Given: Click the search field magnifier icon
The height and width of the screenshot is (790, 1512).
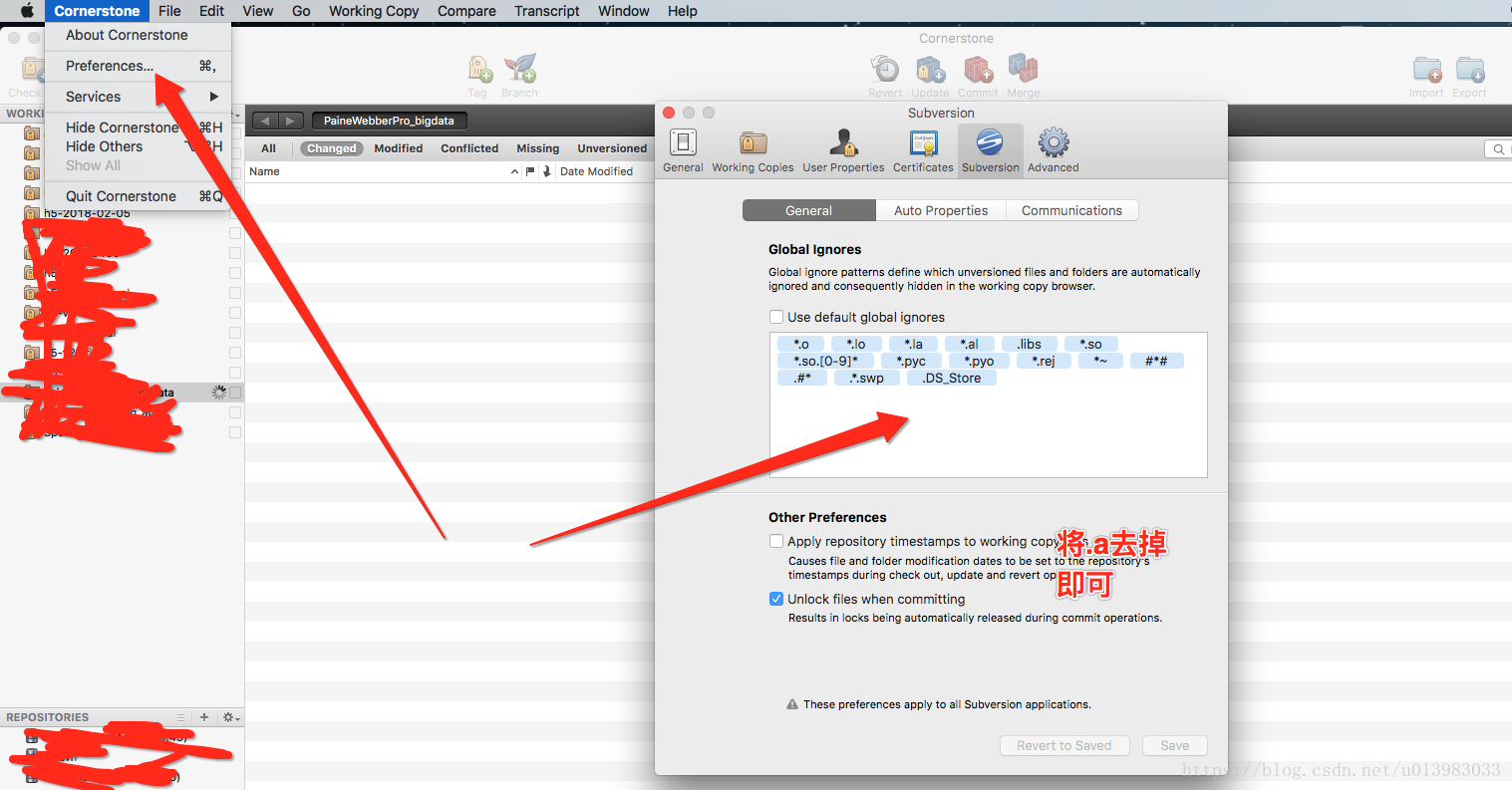Looking at the screenshot, I should [x=1498, y=149].
